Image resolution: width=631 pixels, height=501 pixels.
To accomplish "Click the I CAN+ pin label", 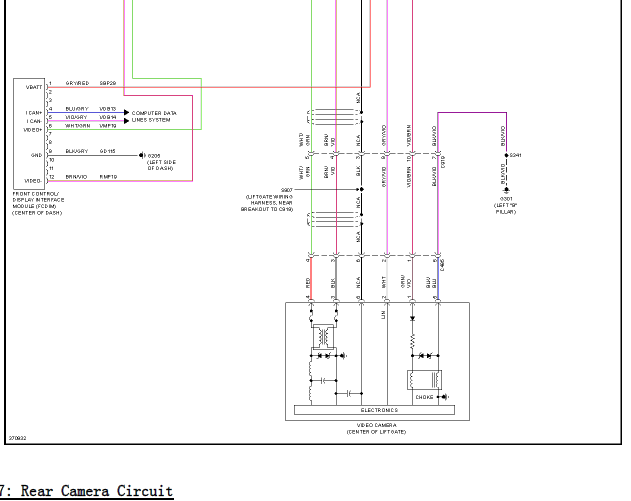I will coord(34,113).
